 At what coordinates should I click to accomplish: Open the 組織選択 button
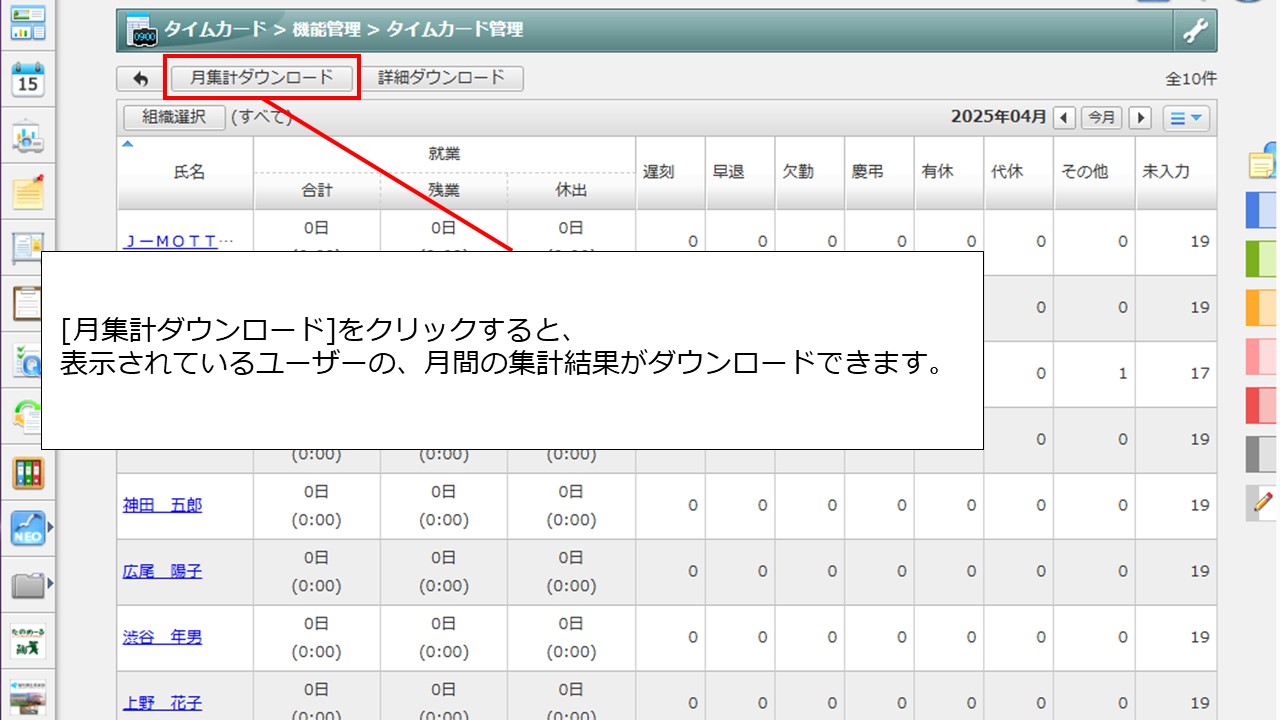coord(174,117)
